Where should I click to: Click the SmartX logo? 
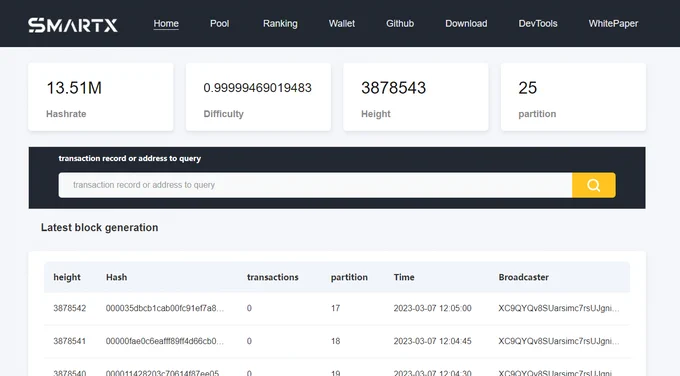73,25
